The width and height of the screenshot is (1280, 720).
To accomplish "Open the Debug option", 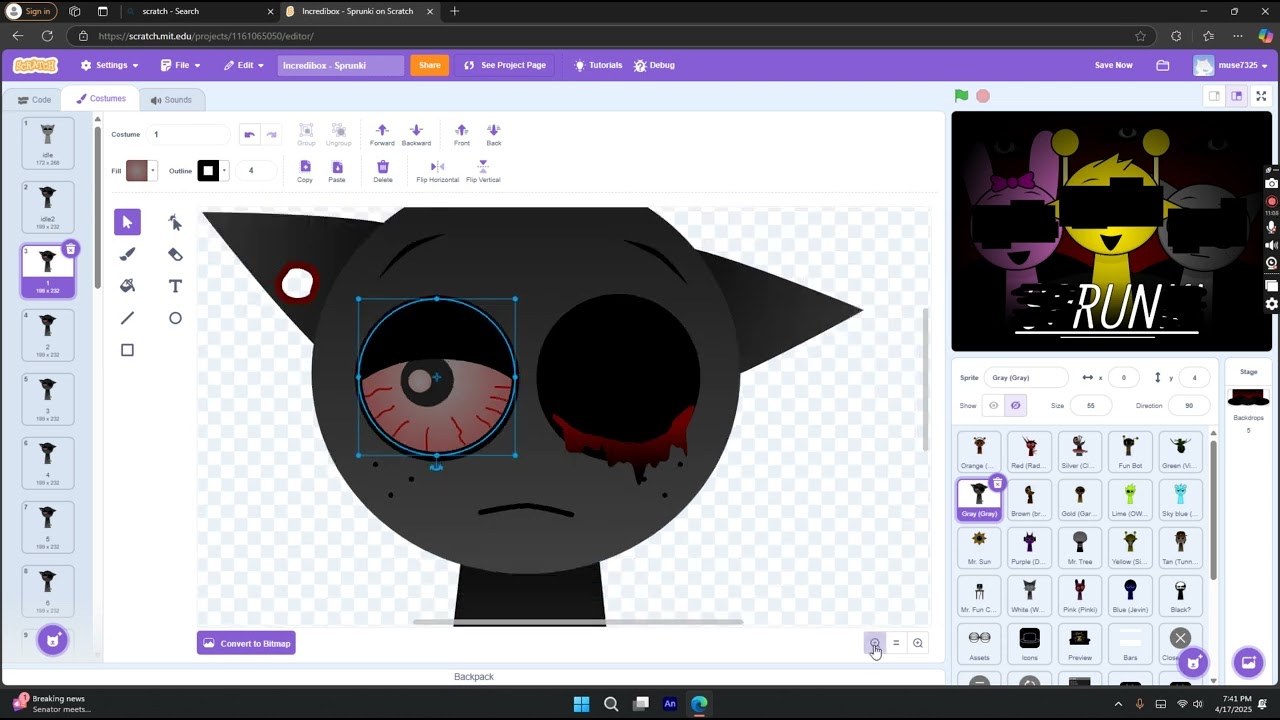I will coord(654,65).
